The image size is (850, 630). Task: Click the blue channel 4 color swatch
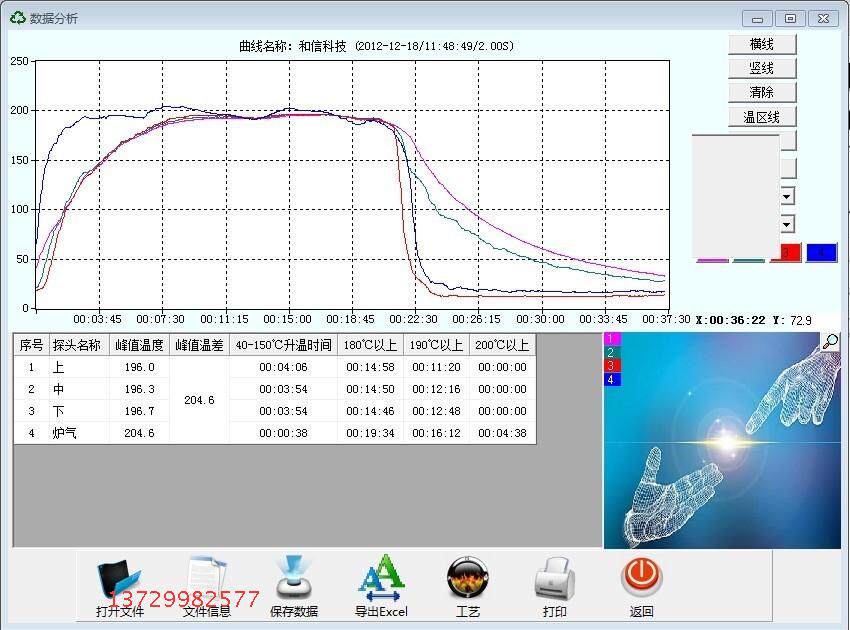821,253
